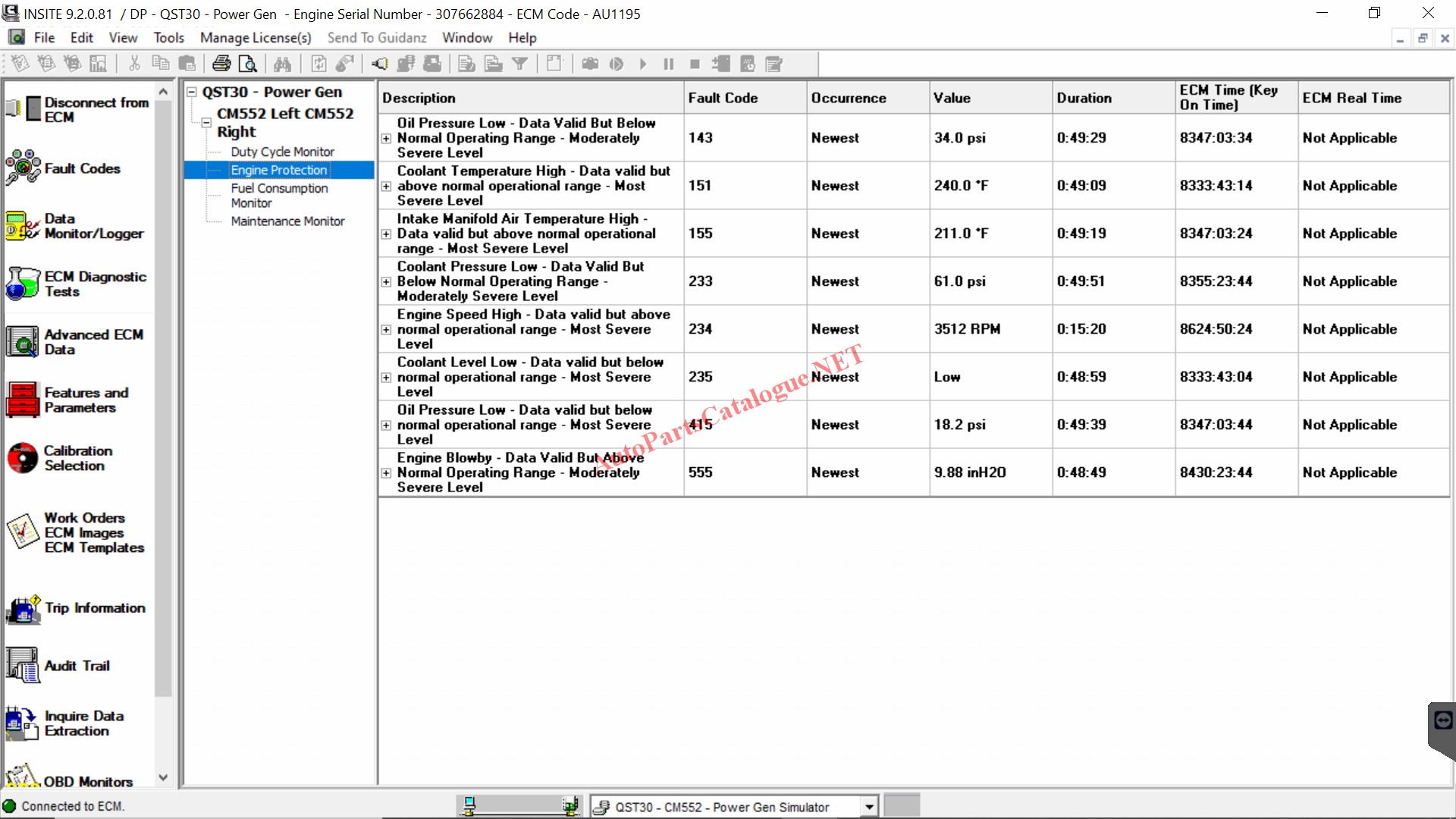The width and height of the screenshot is (1456, 819).
Task: Click the Filter funnel toolbar icon
Action: pos(519,64)
